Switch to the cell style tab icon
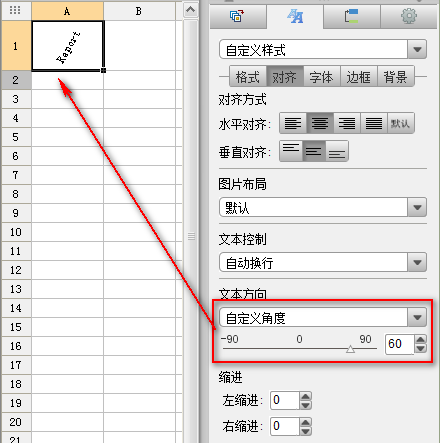440x443 pixels. (295, 16)
